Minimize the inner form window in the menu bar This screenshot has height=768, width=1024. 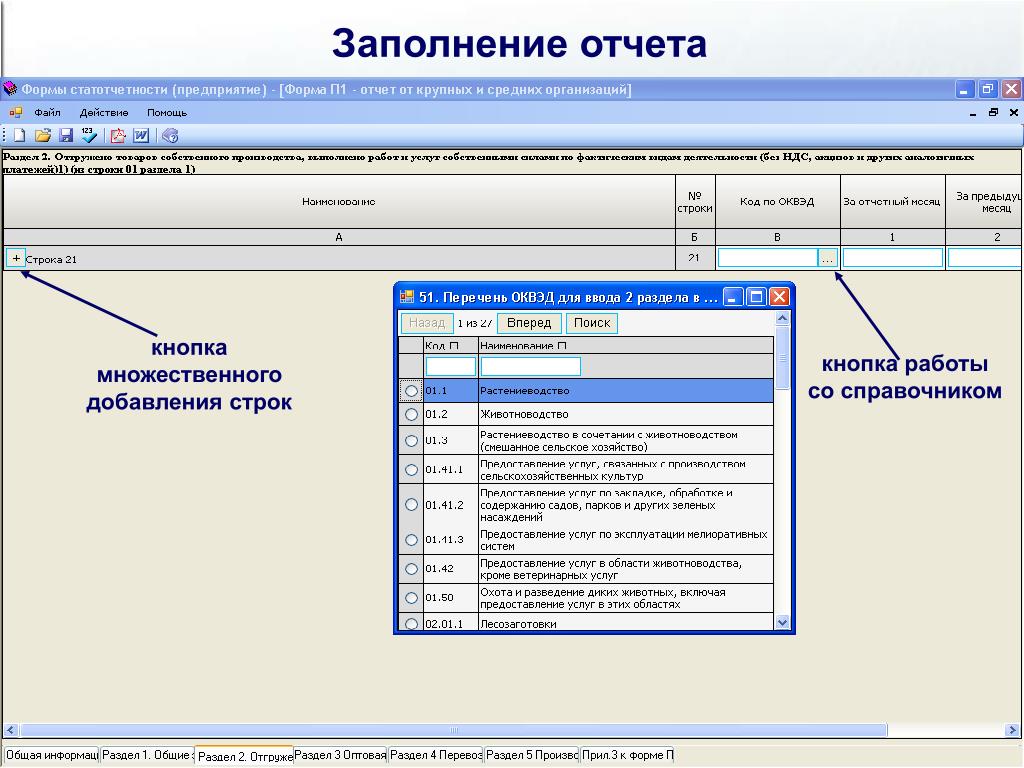(973, 112)
